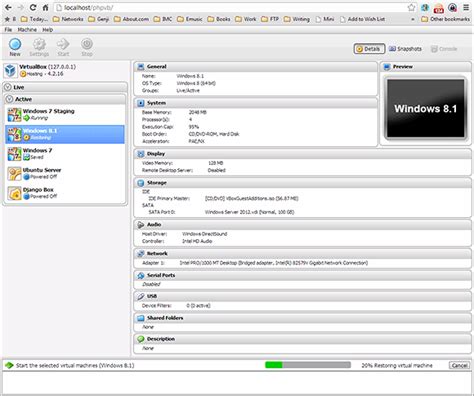Select the Django Box machine row

pyautogui.click(x=65, y=193)
